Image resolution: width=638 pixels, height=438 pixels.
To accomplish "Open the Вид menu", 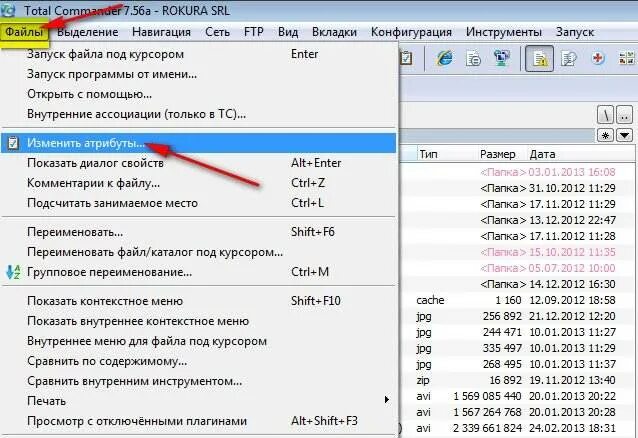I will [x=288, y=32].
